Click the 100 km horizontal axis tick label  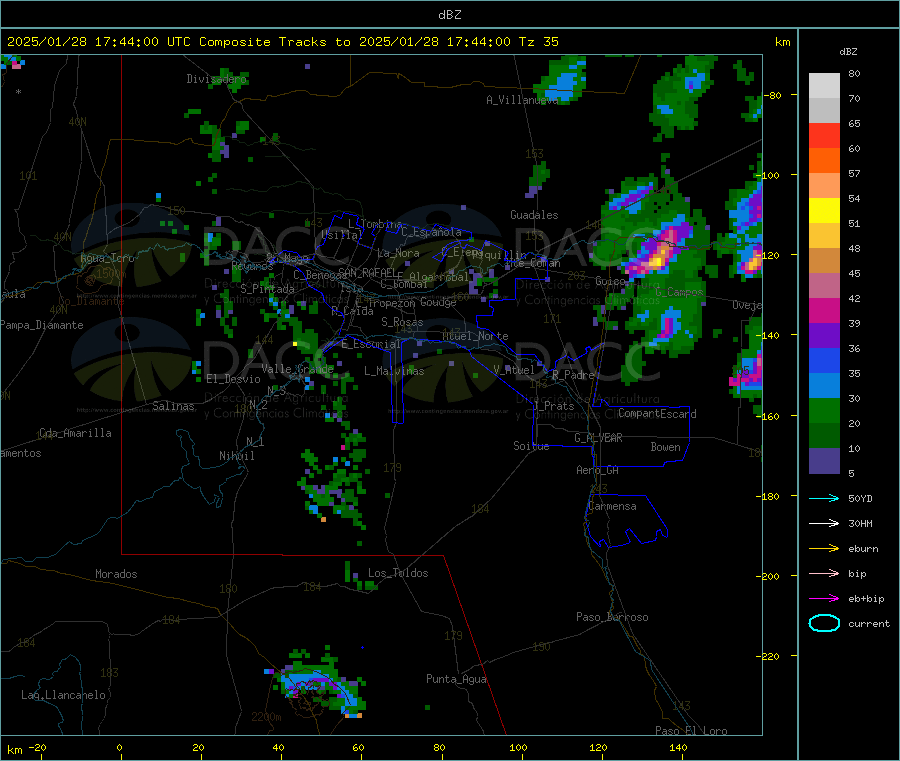[x=518, y=748]
